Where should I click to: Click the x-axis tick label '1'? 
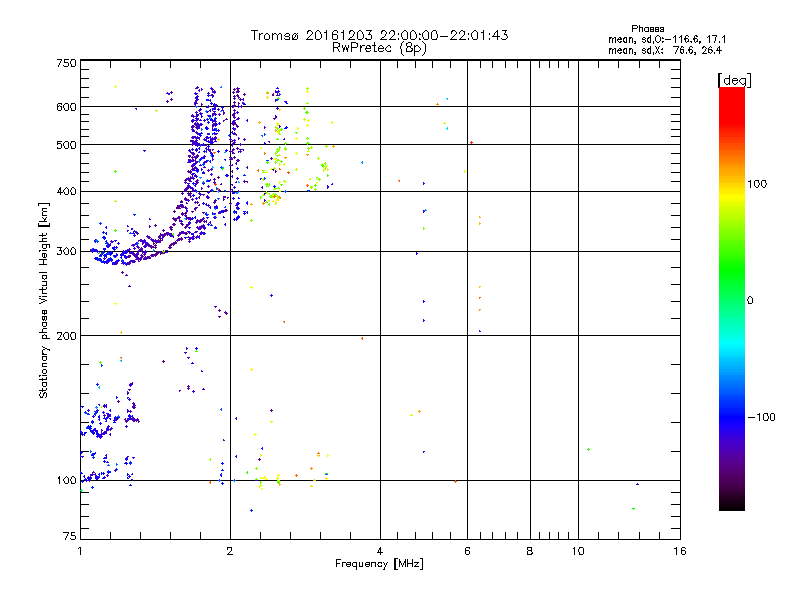tap(80, 551)
